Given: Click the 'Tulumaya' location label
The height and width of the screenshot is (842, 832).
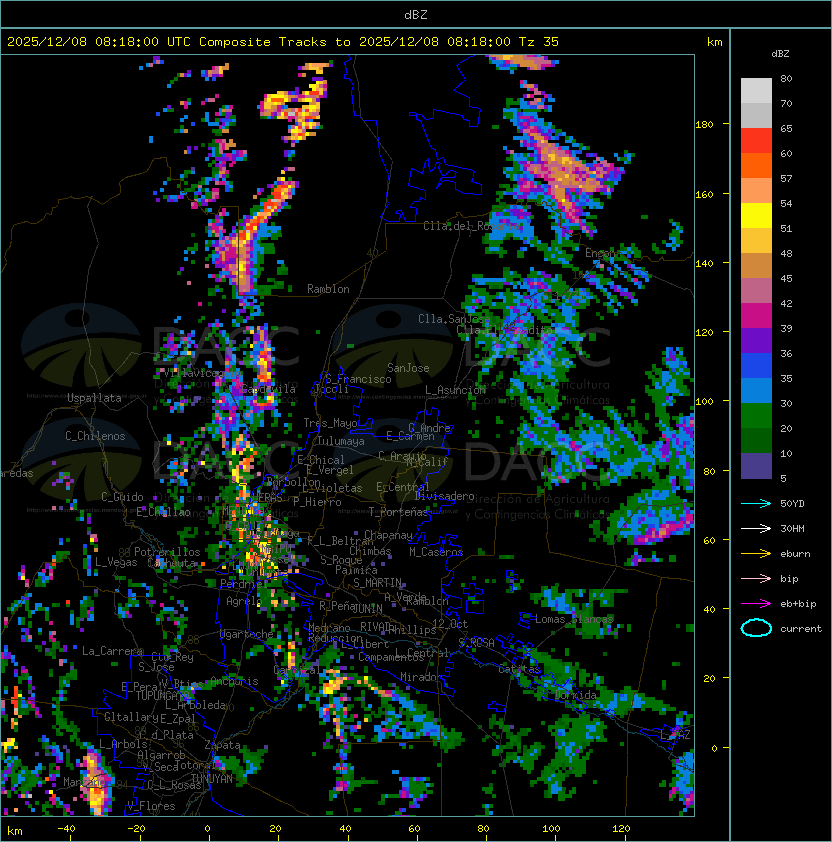Looking at the screenshot, I should 341,441.
